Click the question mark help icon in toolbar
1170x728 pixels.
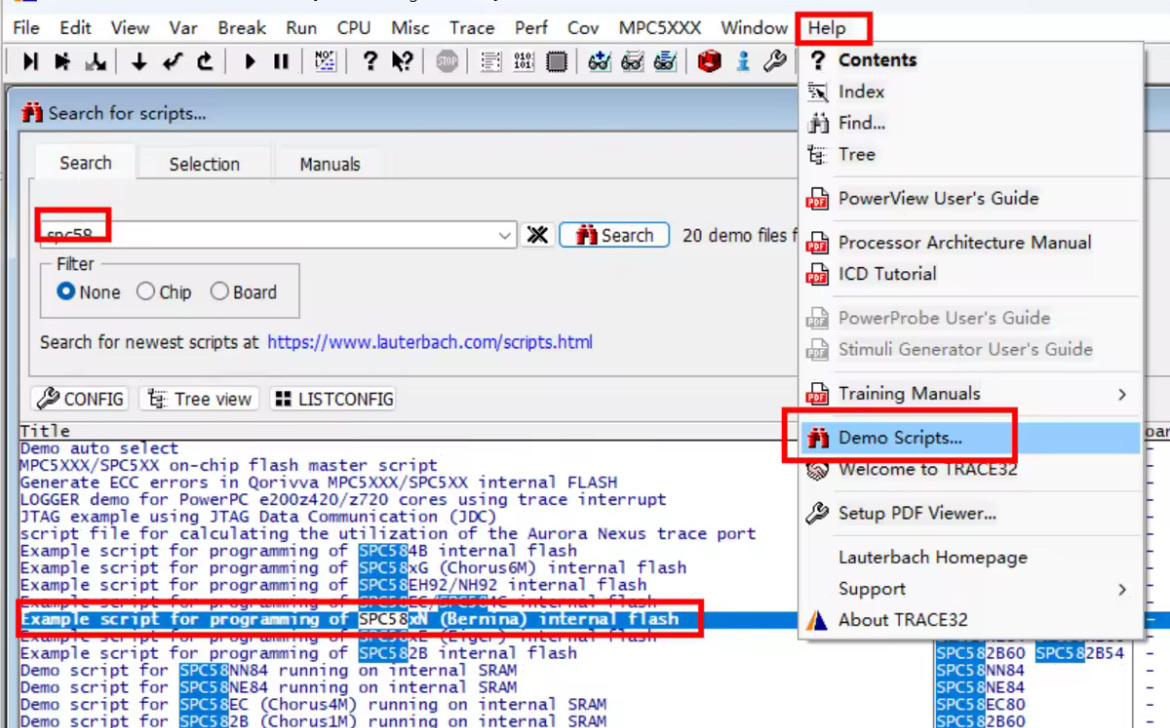[369, 62]
